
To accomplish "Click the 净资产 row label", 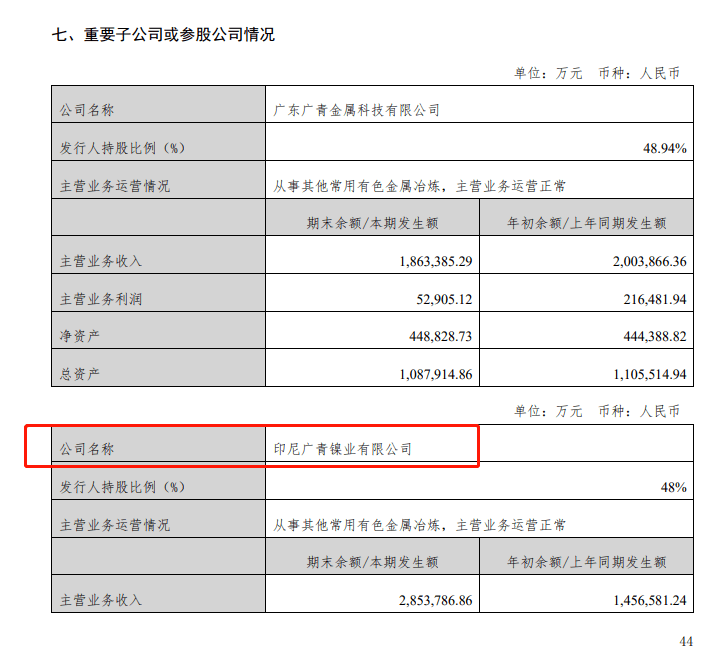I will (x=79, y=336).
